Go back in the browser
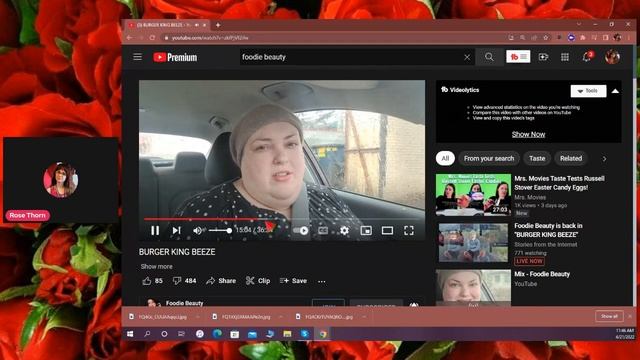The height and width of the screenshot is (360, 640). [x=129, y=38]
